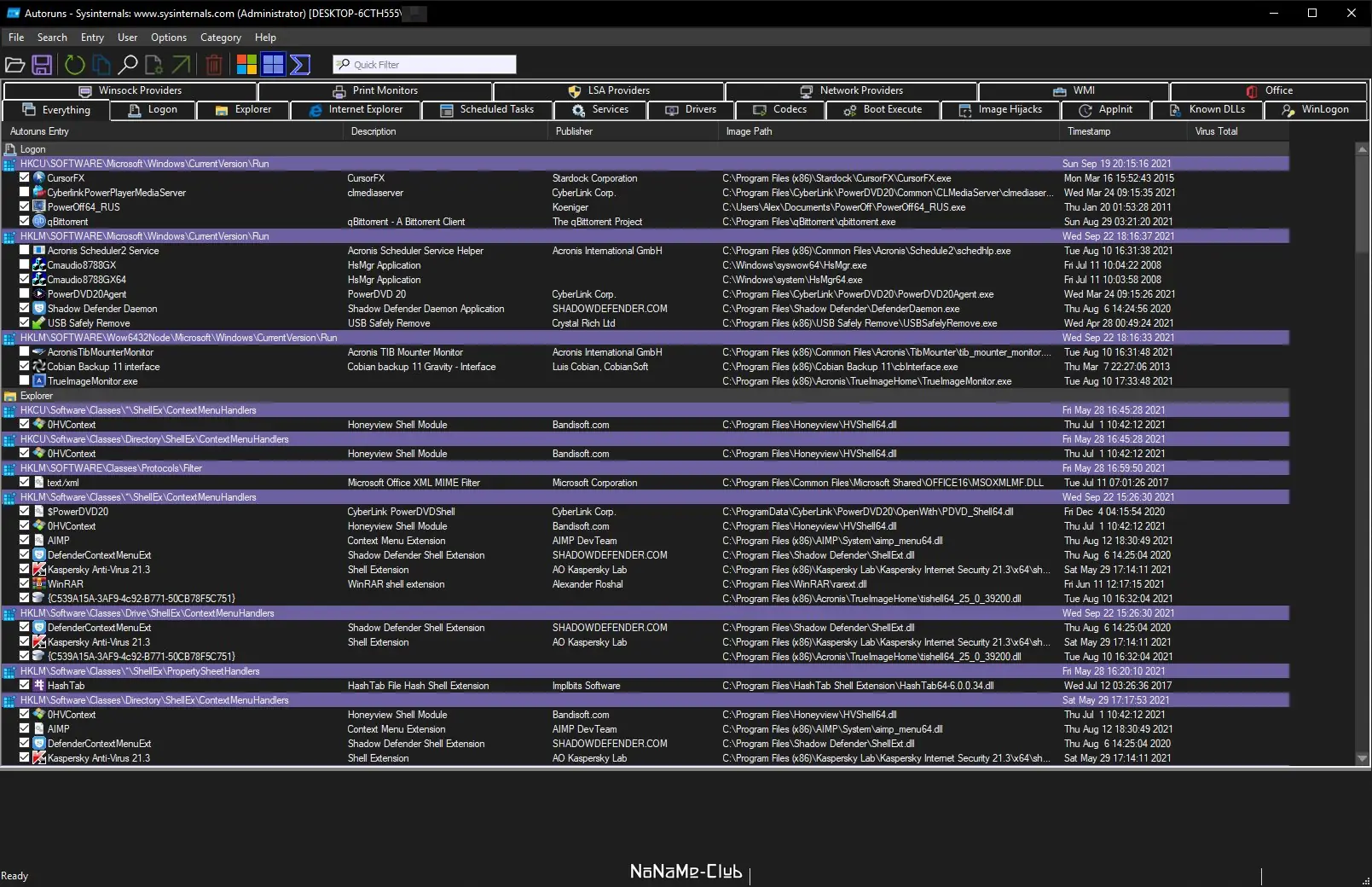Screen dimensions: 1372x887
Task: Enable the Acronis Scheduler2 Service checkbox
Action: point(24,251)
